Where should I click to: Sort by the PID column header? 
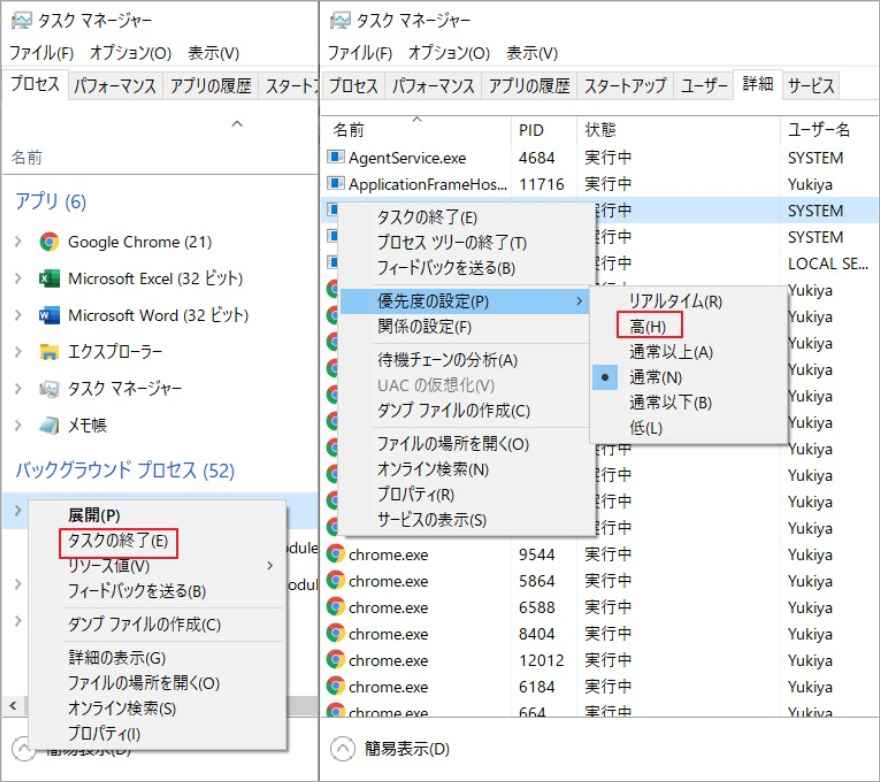[543, 130]
